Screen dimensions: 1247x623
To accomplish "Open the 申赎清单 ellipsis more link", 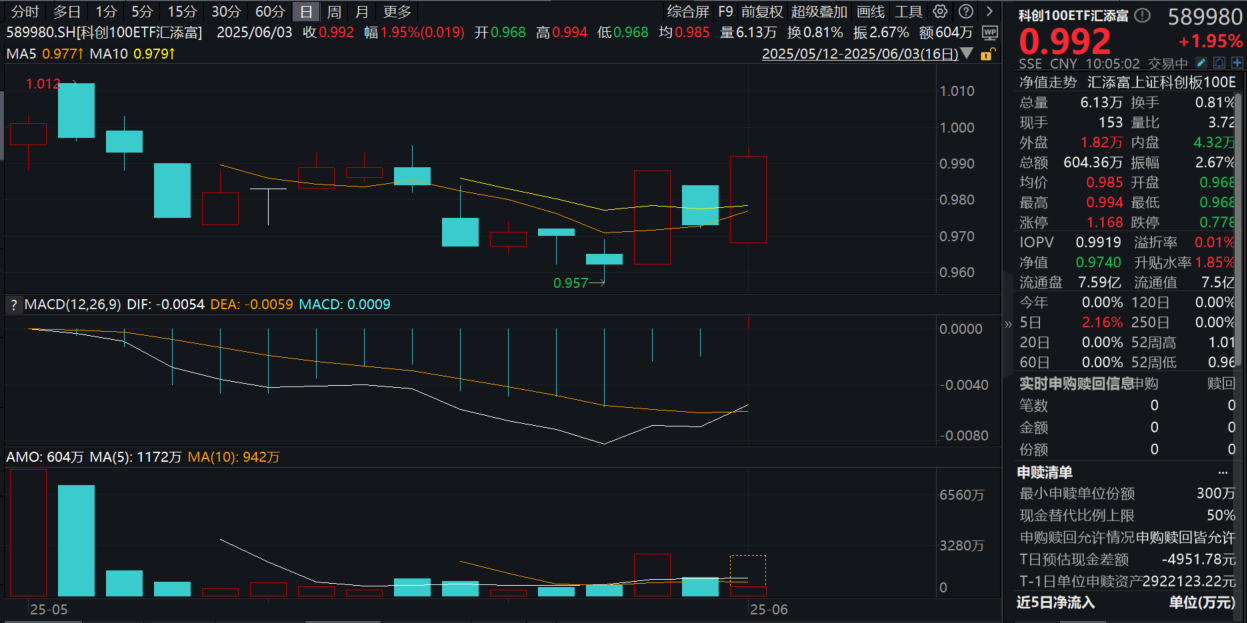I will (1222, 472).
